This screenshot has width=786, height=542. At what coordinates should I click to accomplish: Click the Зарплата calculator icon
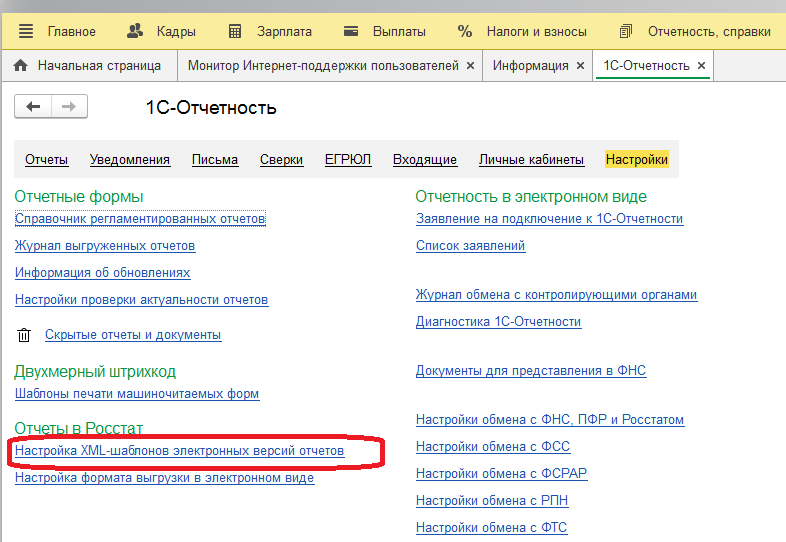(x=235, y=31)
